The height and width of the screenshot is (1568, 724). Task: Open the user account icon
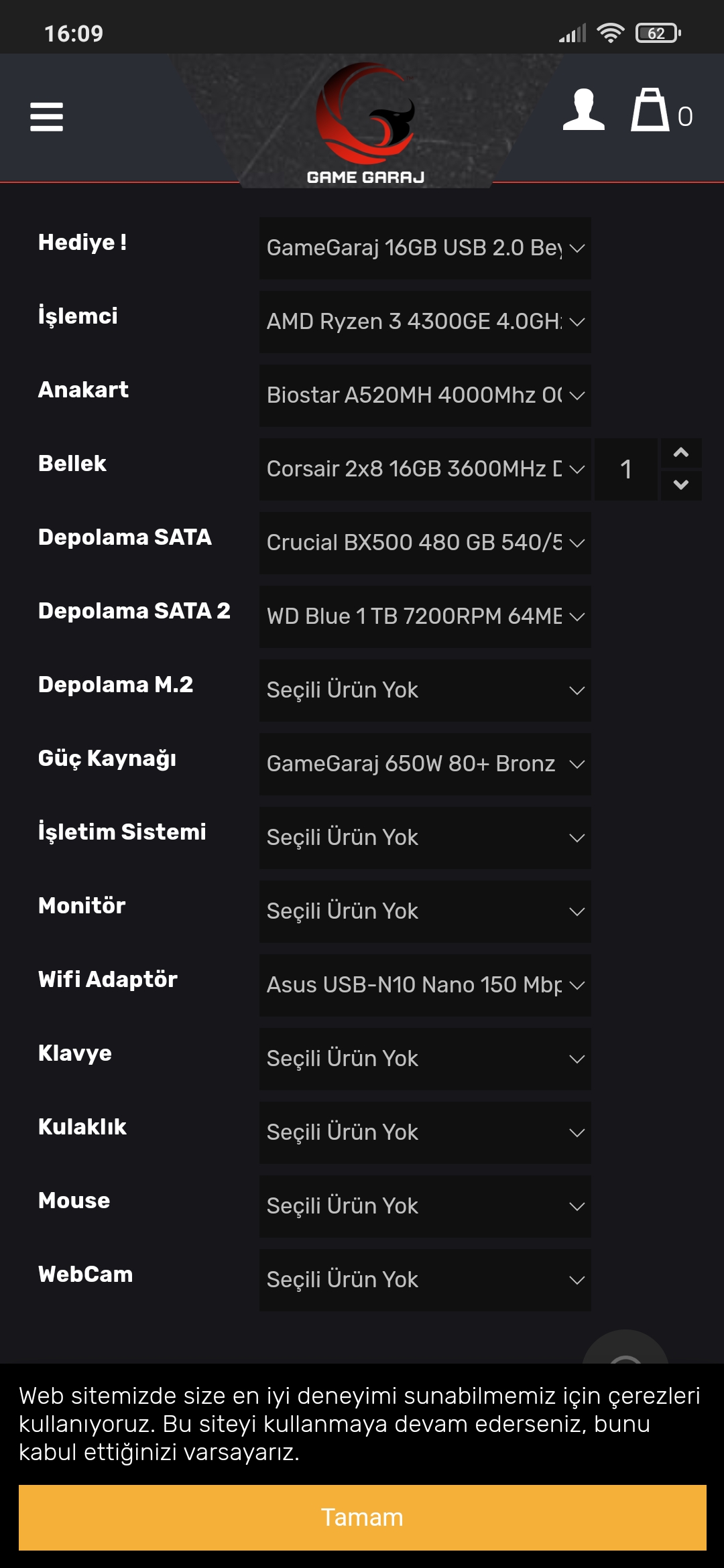583,110
